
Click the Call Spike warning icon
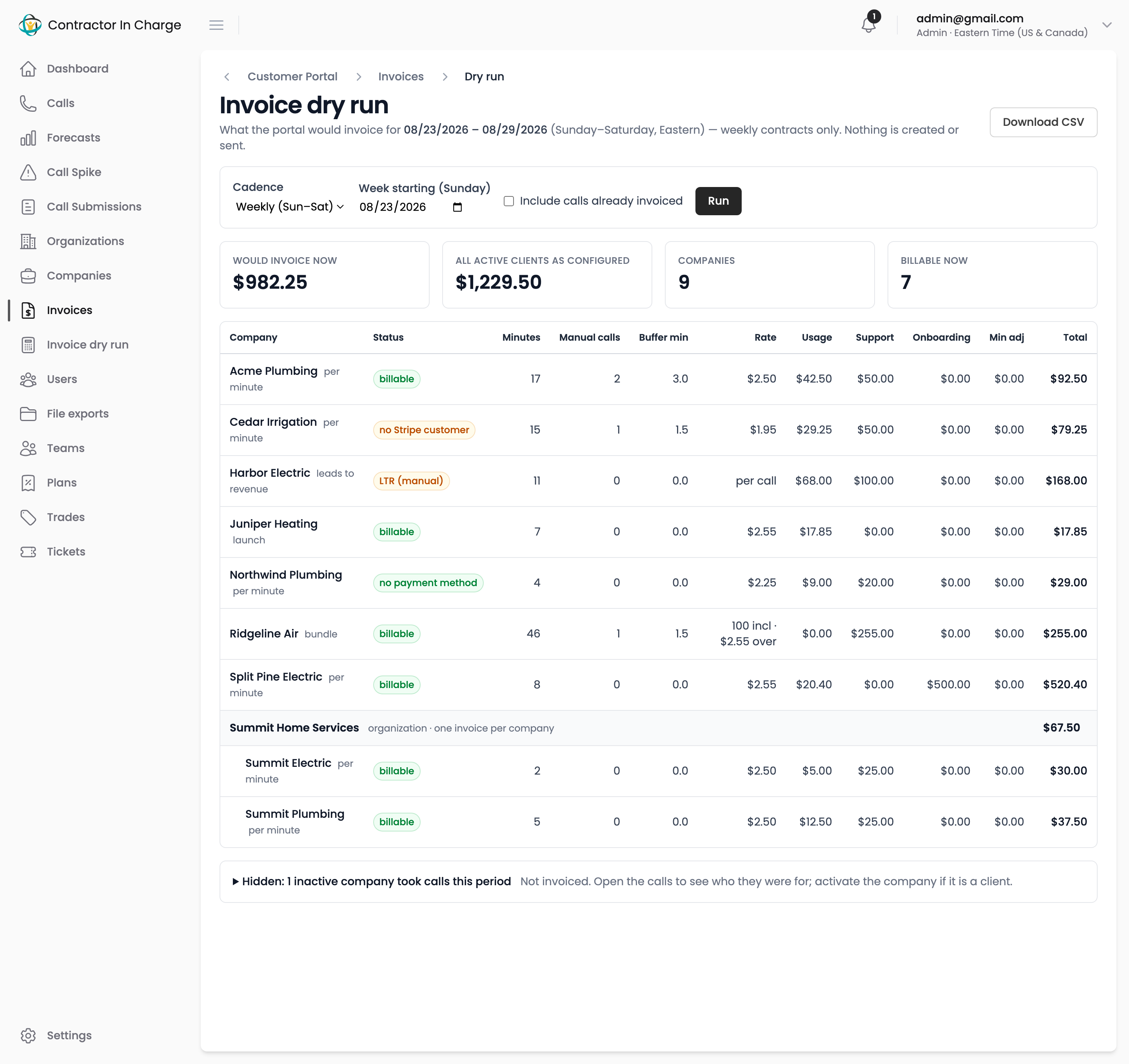click(x=28, y=172)
